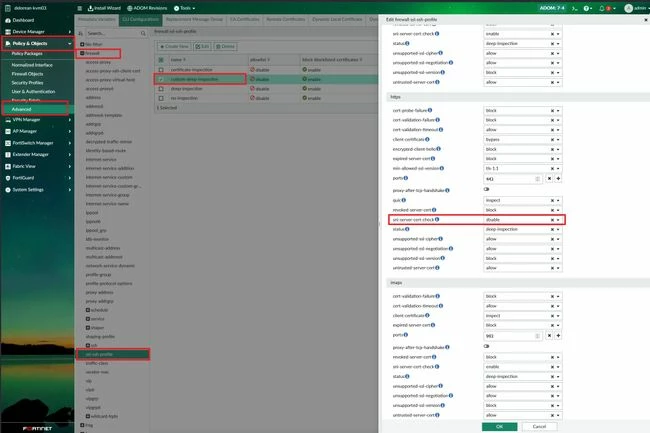Click info icon beside https quic
Viewport: 650px width, 433px height.
click(404, 200)
